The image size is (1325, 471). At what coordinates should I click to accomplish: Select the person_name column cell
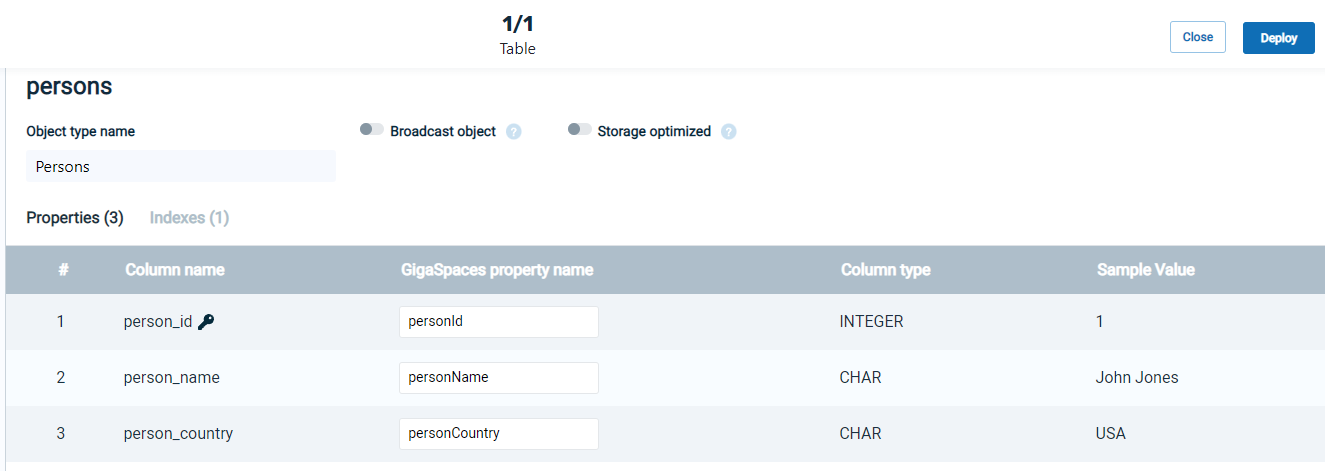pyautogui.click(x=172, y=378)
